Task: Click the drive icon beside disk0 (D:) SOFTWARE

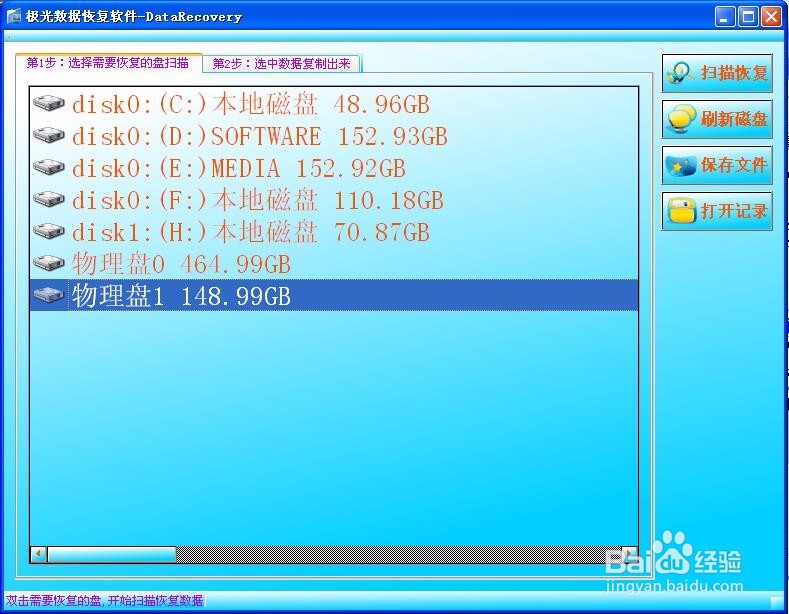Action: click(x=49, y=135)
